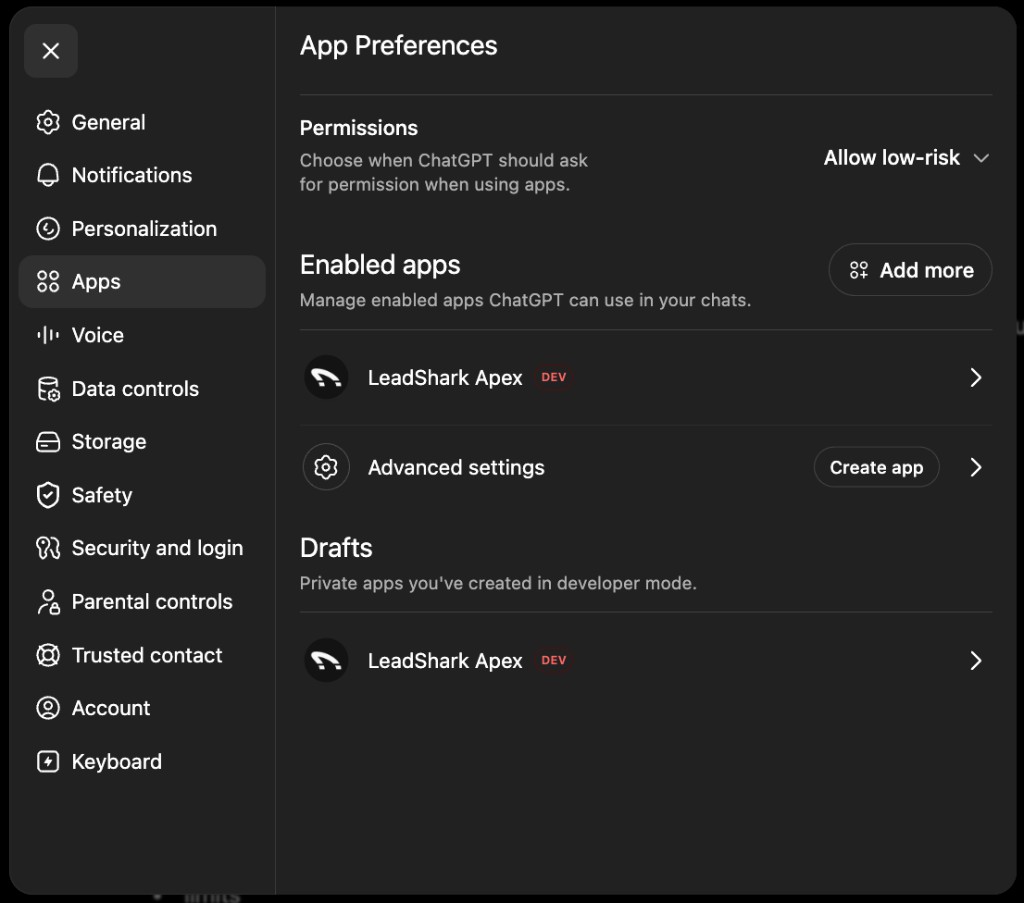Screen dimensions: 1024x903
Task: Click the Parental controls person-lock icon
Action: coord(48,601)
